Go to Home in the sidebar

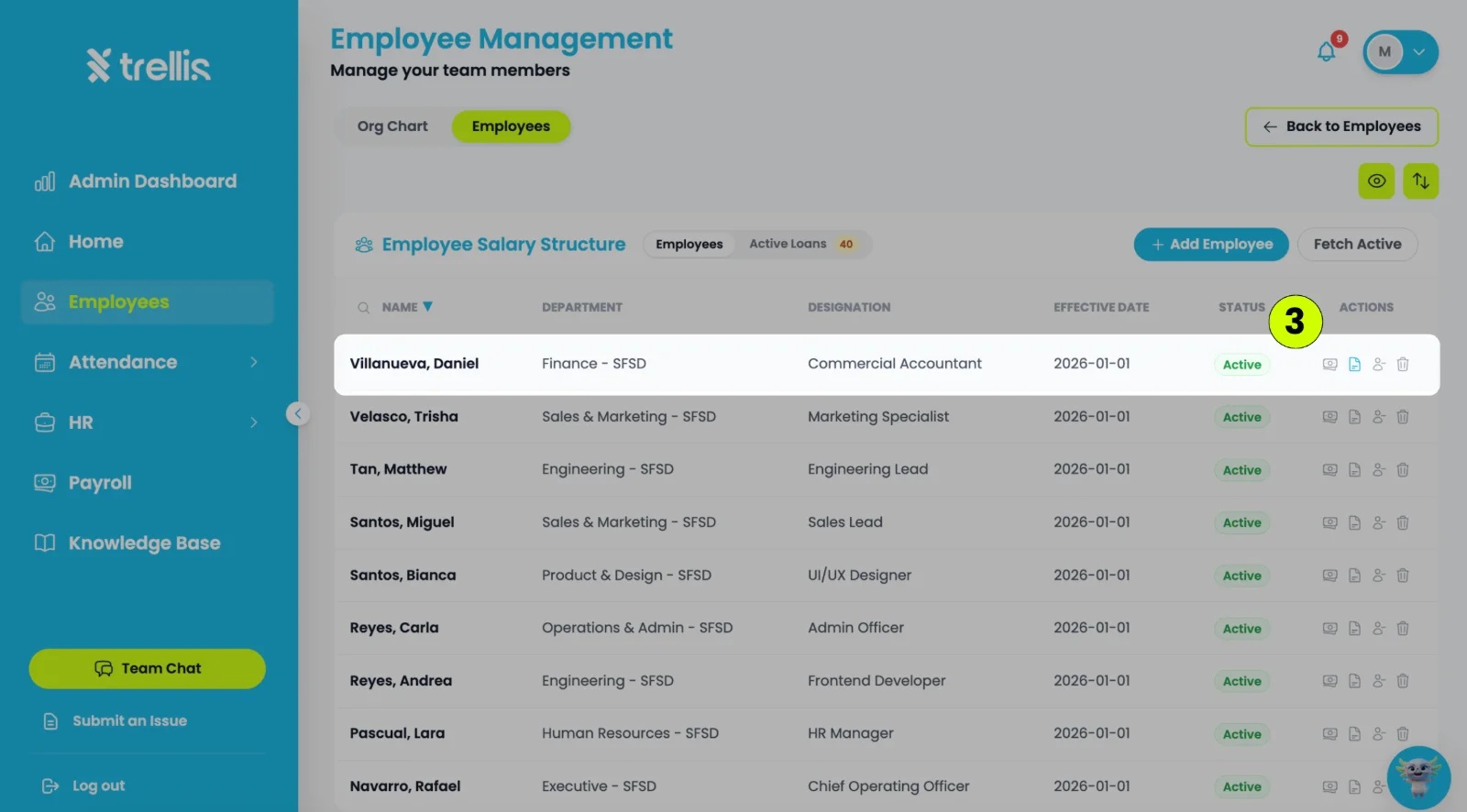click(x=147, y=242)
